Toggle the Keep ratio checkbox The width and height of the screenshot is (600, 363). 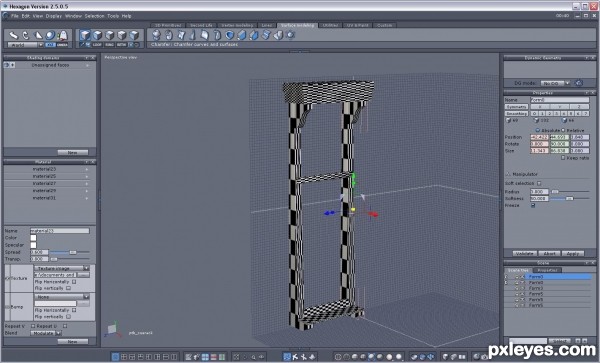563,158
